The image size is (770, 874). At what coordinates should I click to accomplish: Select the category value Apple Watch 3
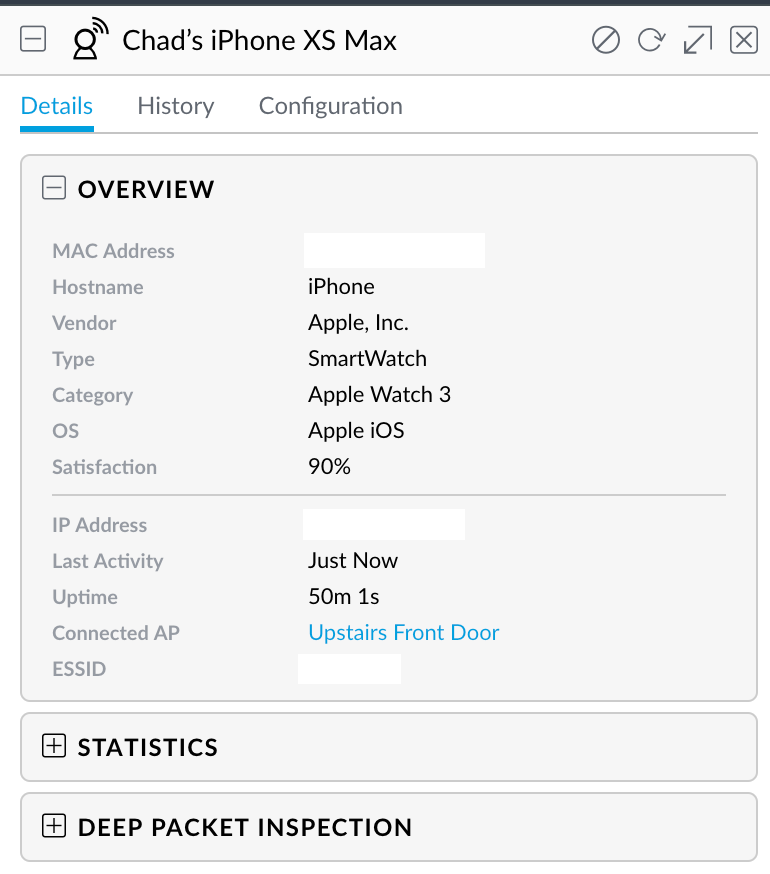coord(380,395)
